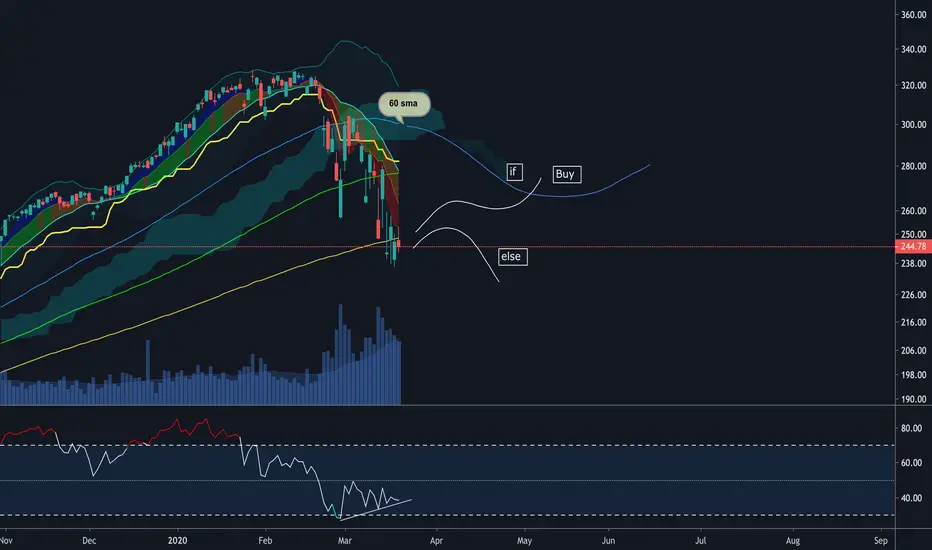Select the 'else' text annotation
The height and width of the screenshot is (550, 932).
512,257
